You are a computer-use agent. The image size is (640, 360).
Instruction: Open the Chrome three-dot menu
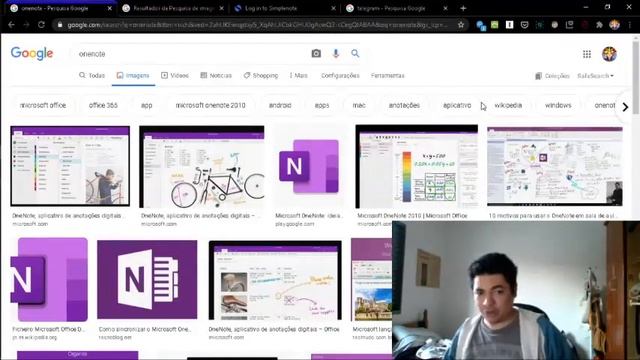coord(629,25)
